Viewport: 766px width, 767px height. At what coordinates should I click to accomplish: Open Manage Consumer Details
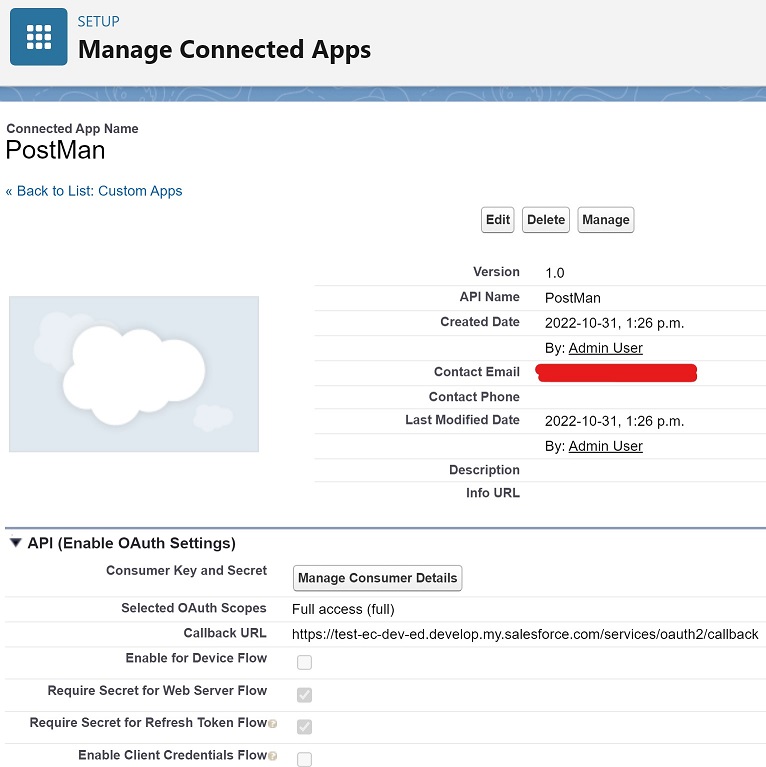click(x=377, y=578)
